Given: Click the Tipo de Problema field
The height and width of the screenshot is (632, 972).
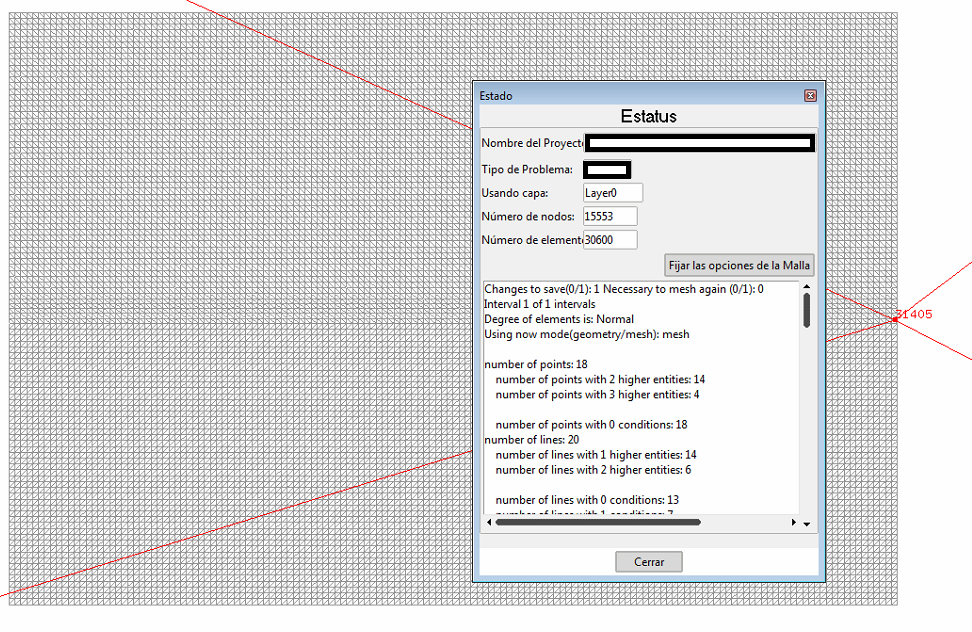Looking at the screenshot, I should [607, 170].
